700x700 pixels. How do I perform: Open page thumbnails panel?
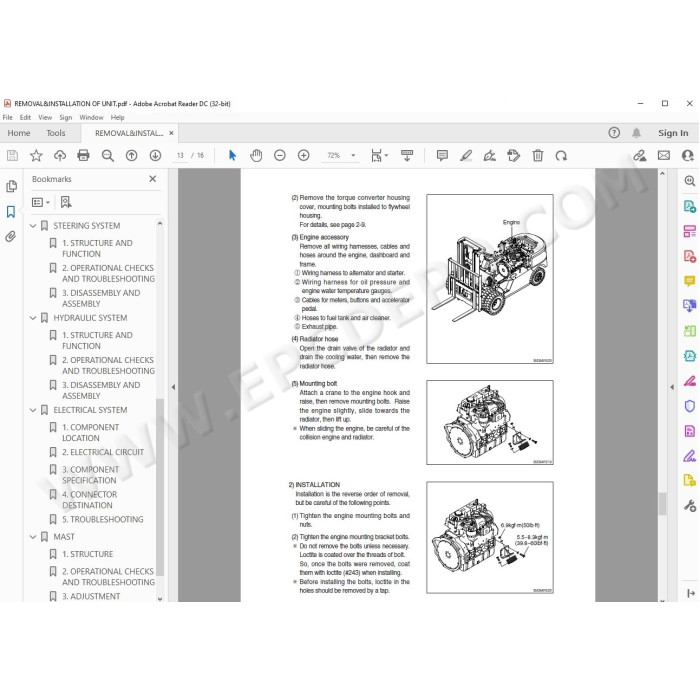[11, 186]
